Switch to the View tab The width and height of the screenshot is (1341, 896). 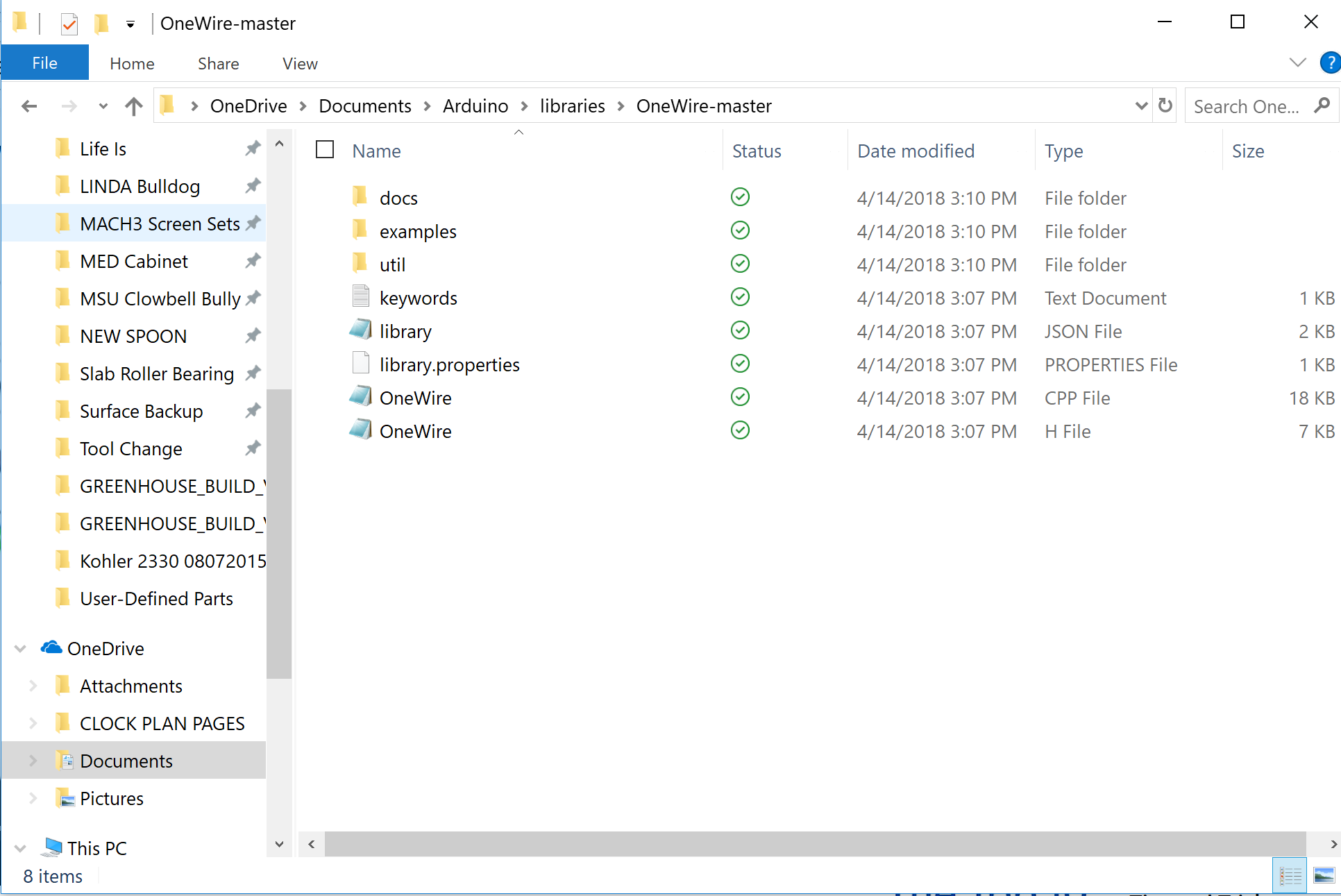tap(299, 63)
